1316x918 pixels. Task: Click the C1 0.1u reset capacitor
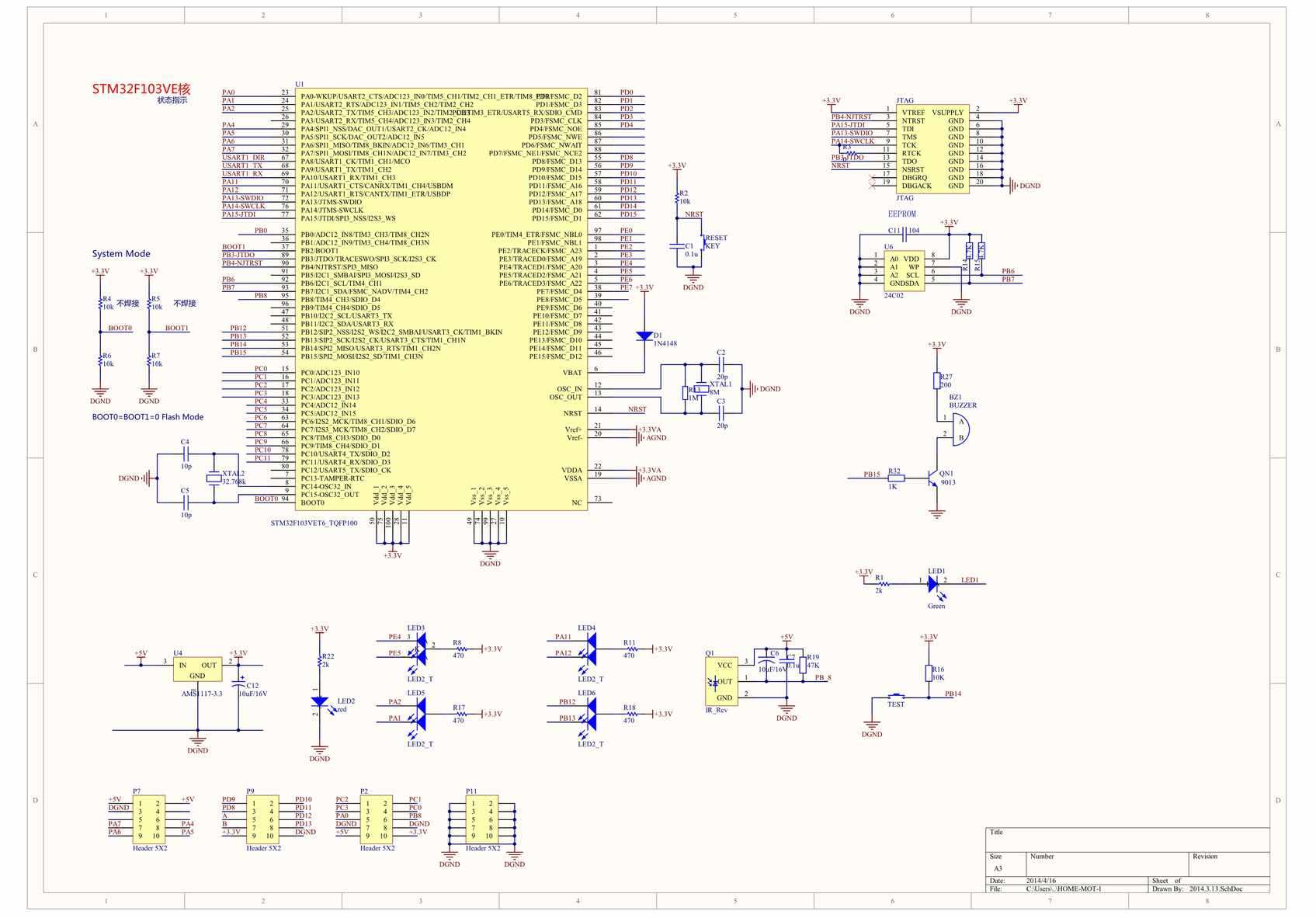pyautogui.click(x=677, y=246)
